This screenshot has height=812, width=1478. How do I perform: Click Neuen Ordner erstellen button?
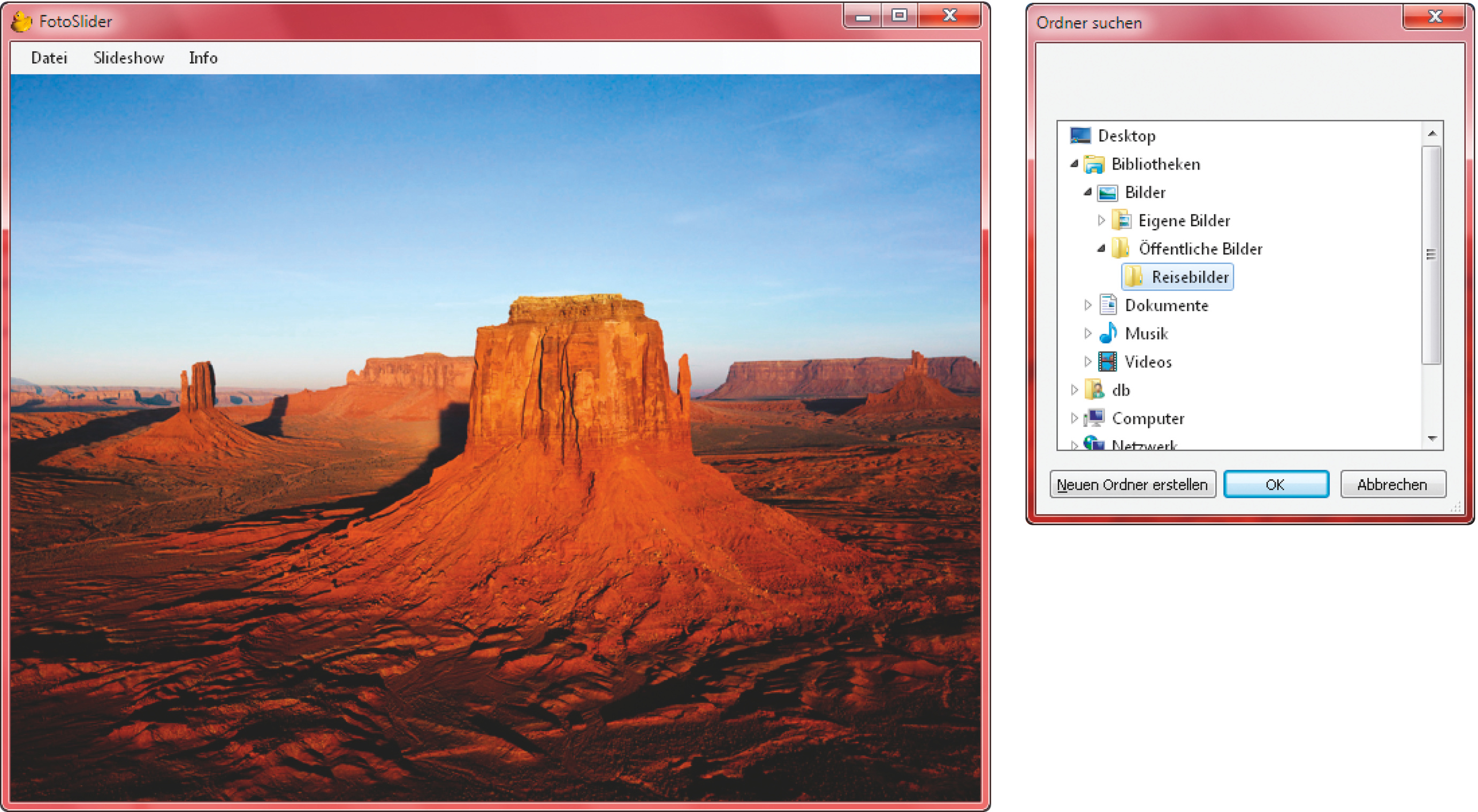coord(1132,485)
